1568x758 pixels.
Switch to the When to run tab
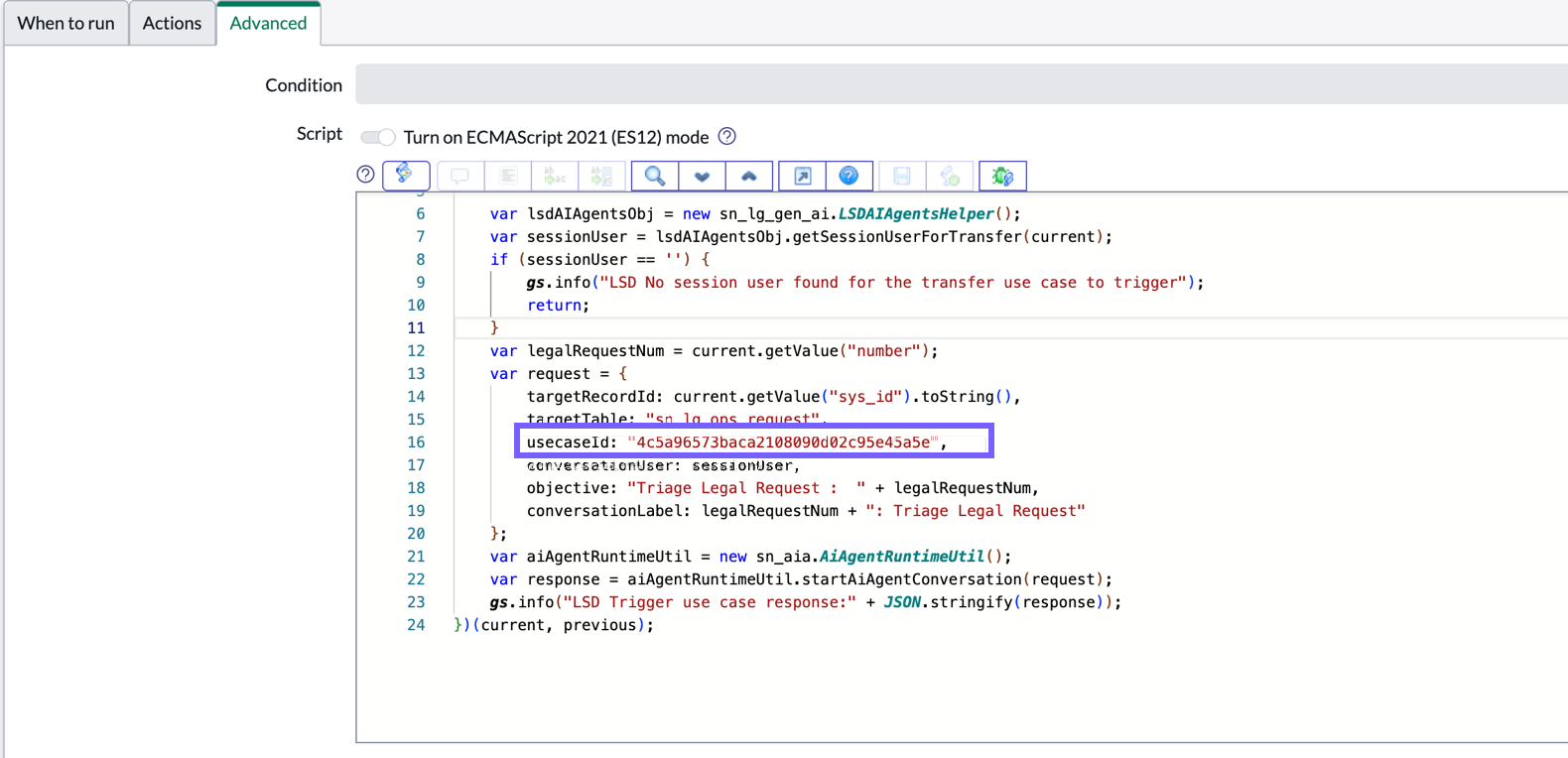point(65,23)
